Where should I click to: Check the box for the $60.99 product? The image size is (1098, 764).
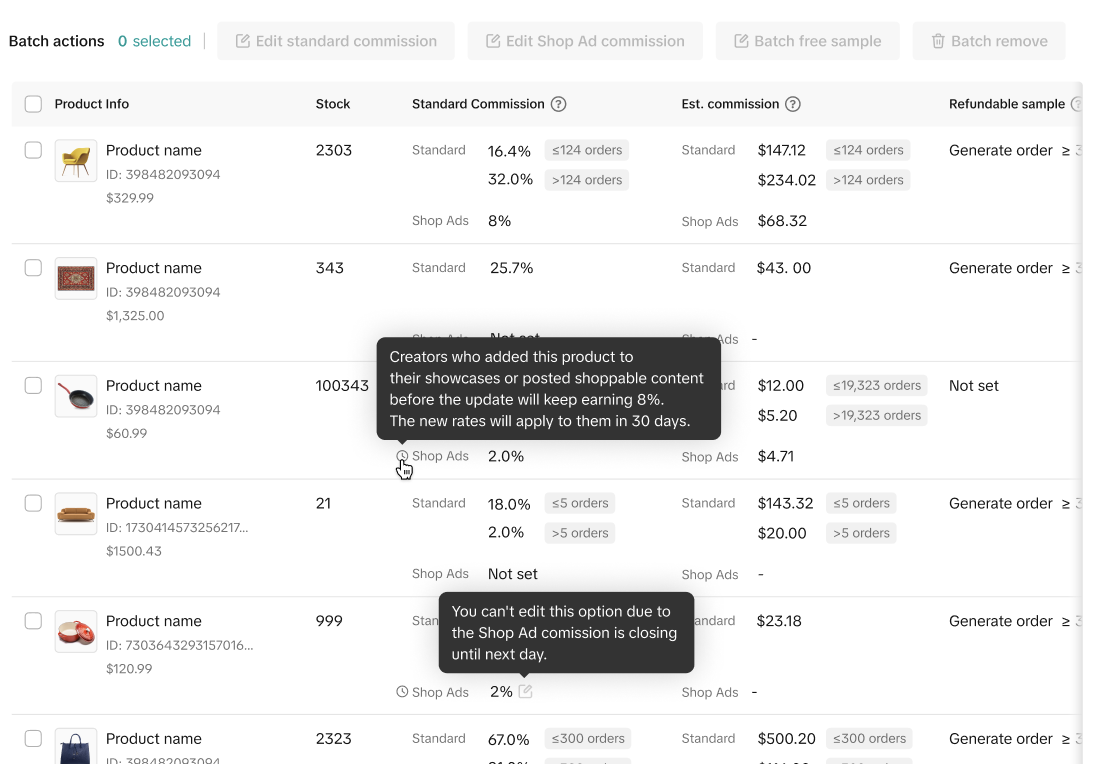click(x=33, y=385)
